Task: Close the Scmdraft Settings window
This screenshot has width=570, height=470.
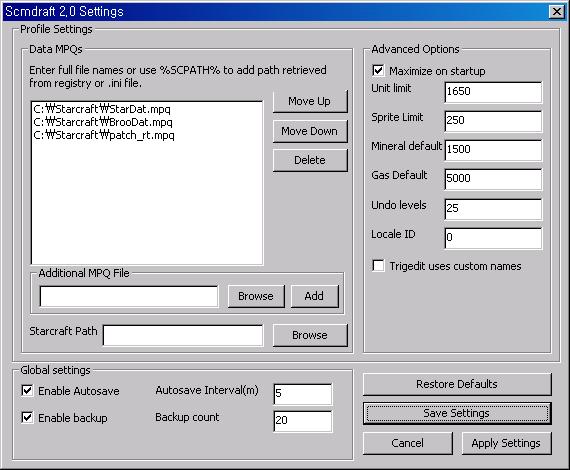Action: pos(557,12)
